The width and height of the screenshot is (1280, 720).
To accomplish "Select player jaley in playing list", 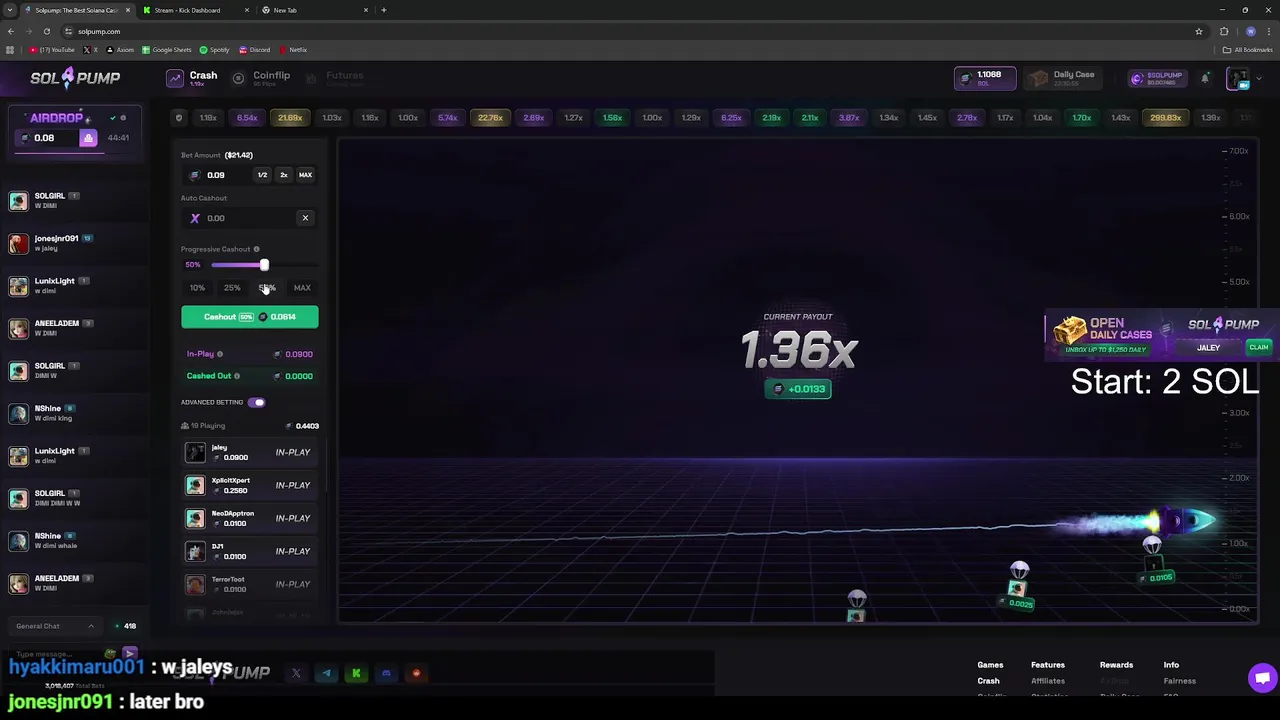I will (250, 452).
